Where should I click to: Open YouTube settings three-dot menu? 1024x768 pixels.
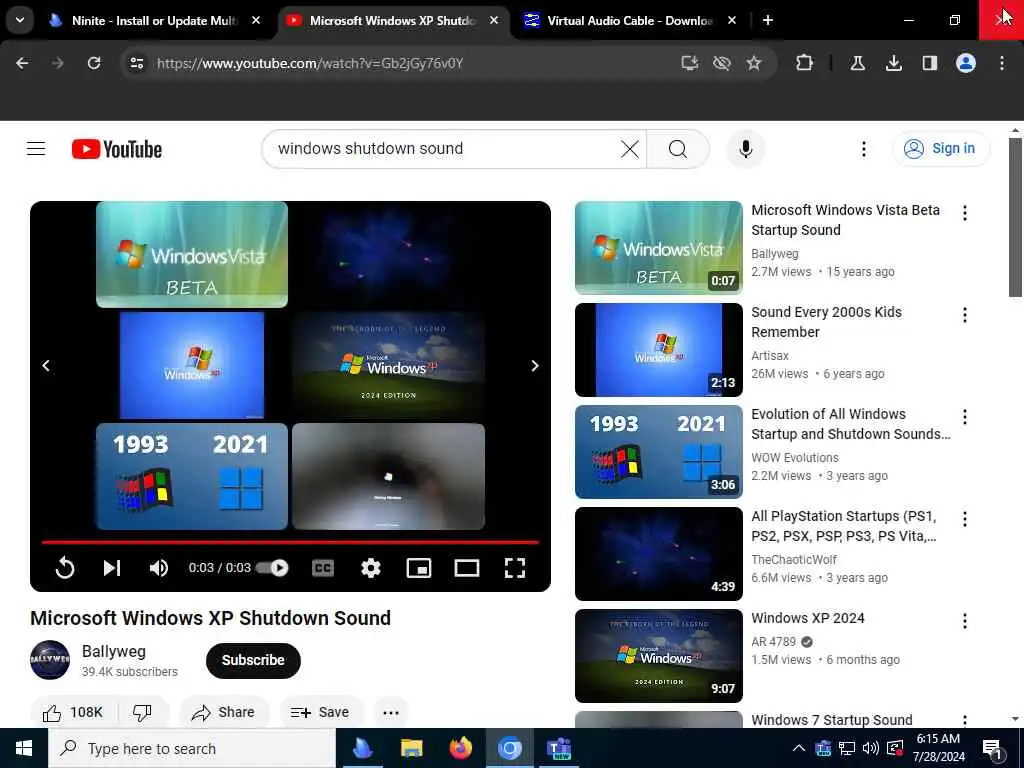[x=863, y=149]
